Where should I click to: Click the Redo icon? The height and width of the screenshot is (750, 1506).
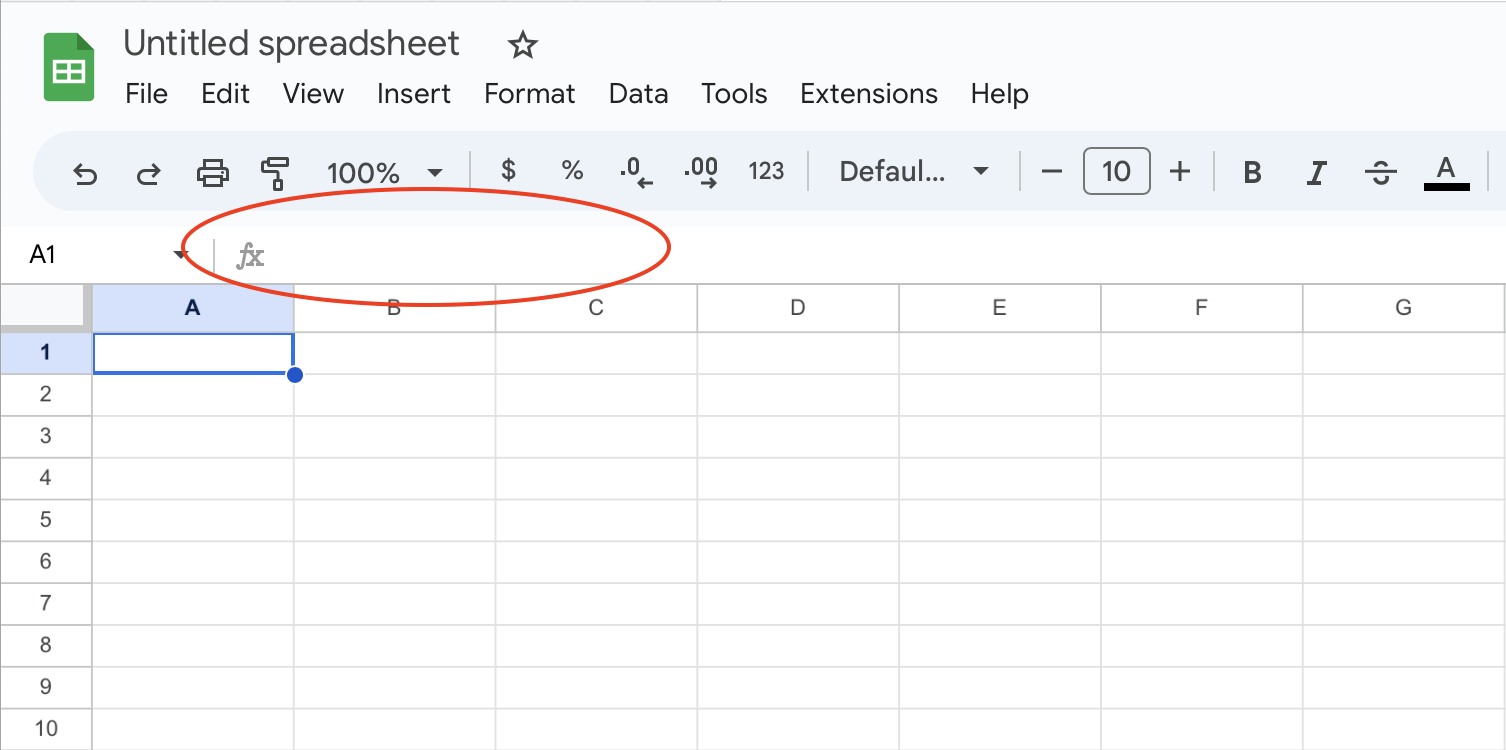click(148, 172)
